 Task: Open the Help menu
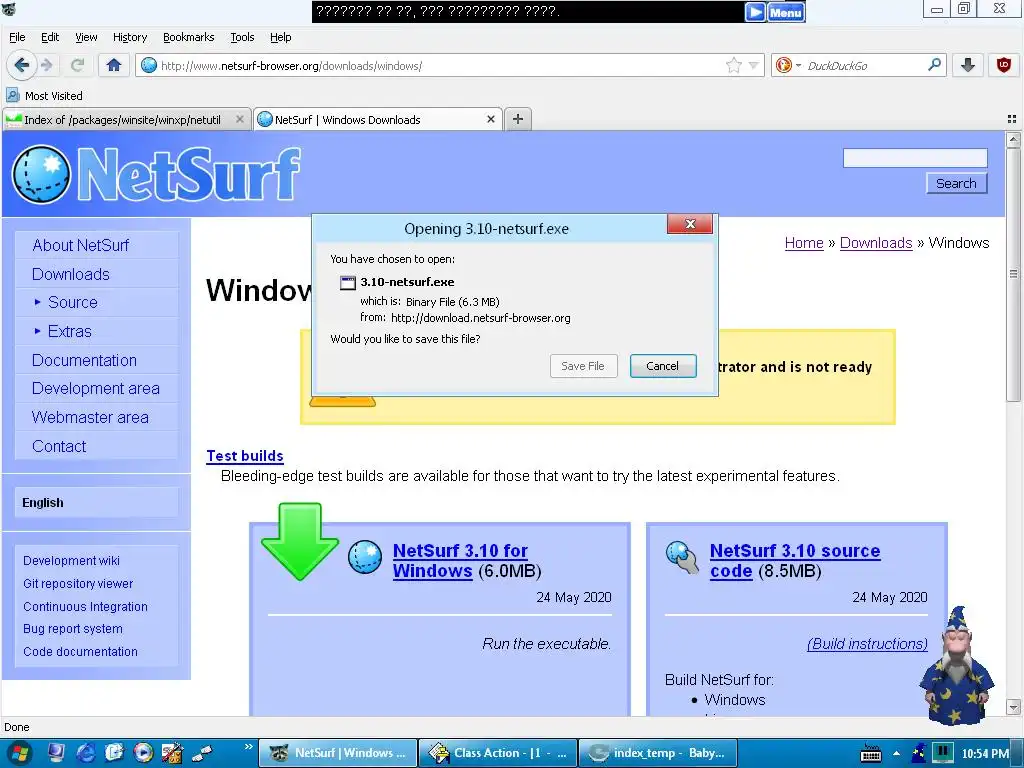(x=281, y=37)
